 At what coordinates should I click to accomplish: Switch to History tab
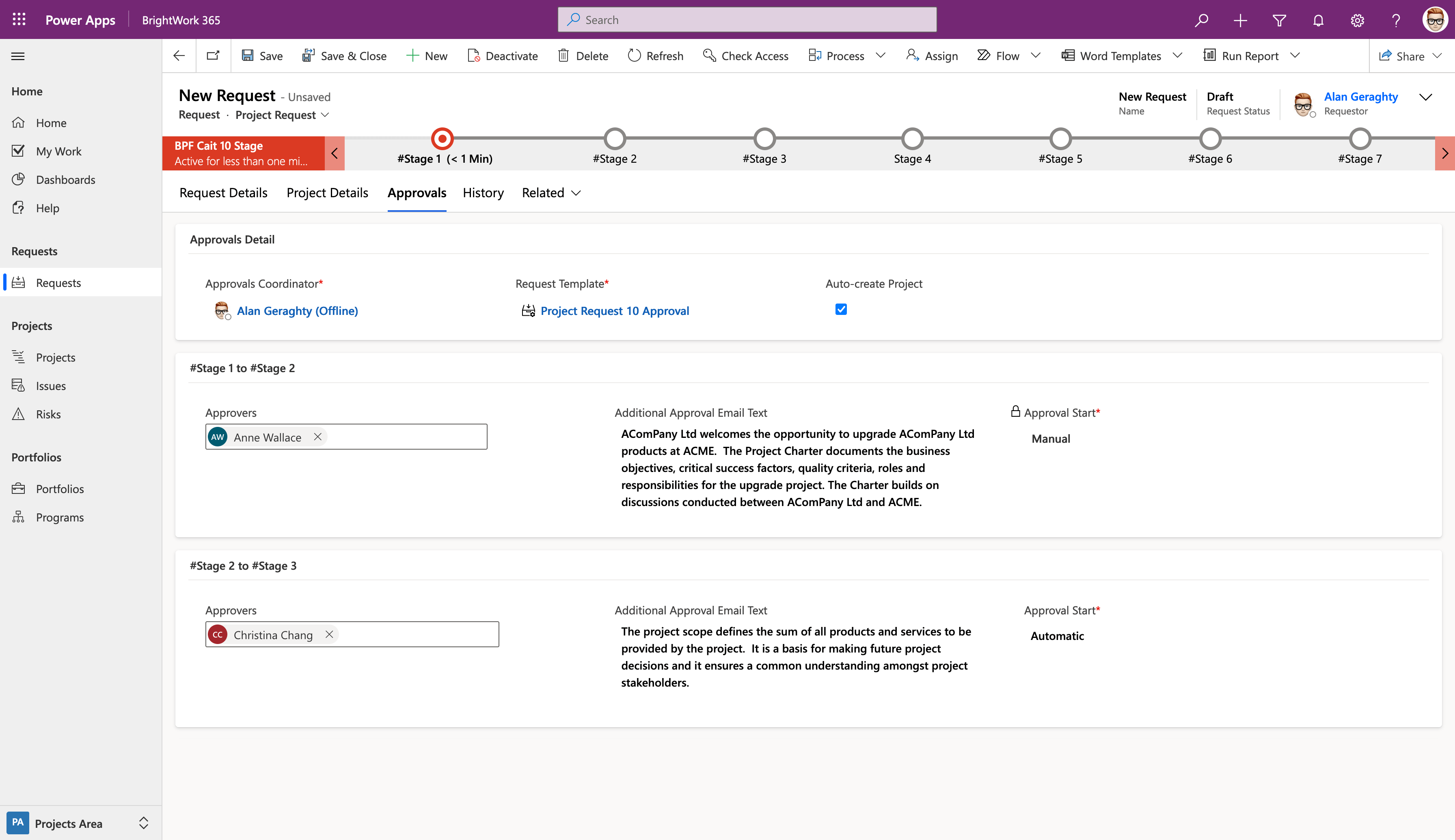[x=483, y=193]
